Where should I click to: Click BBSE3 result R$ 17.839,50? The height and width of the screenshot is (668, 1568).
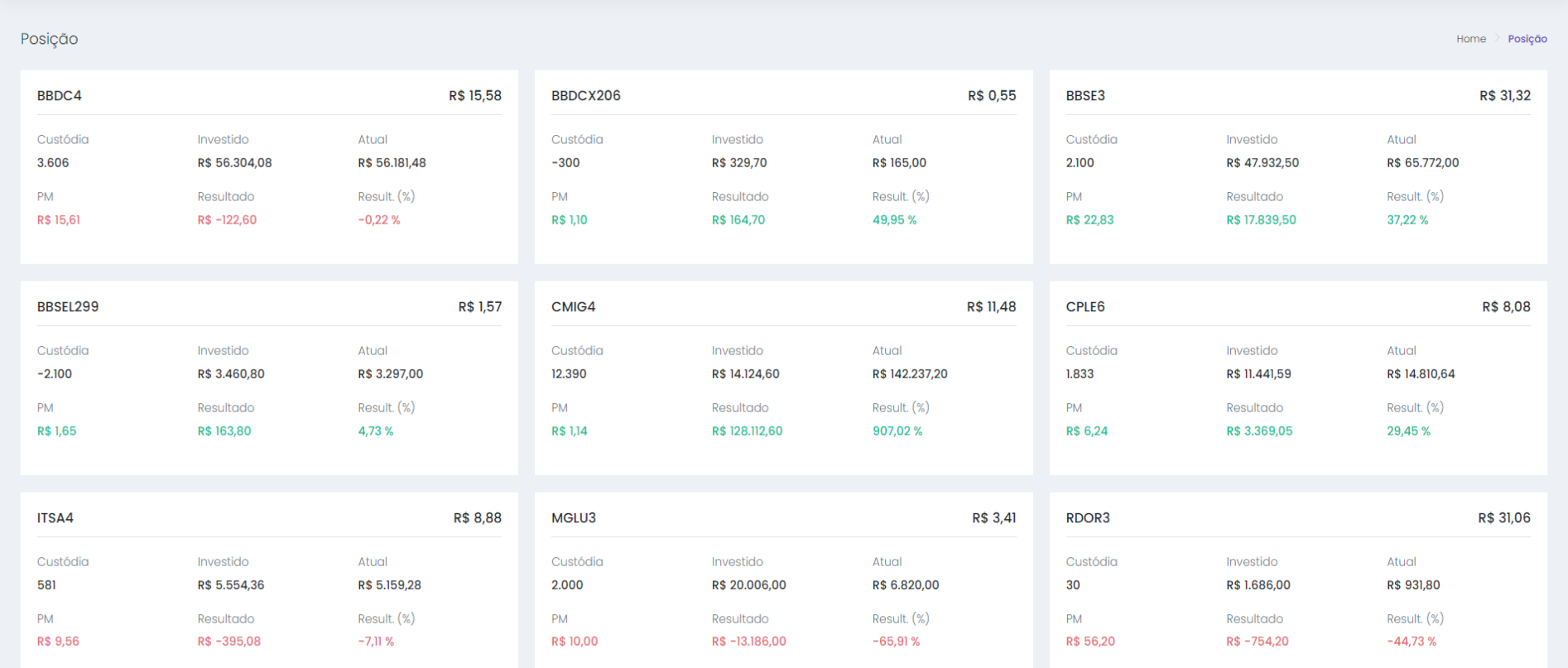point(1262,220)
